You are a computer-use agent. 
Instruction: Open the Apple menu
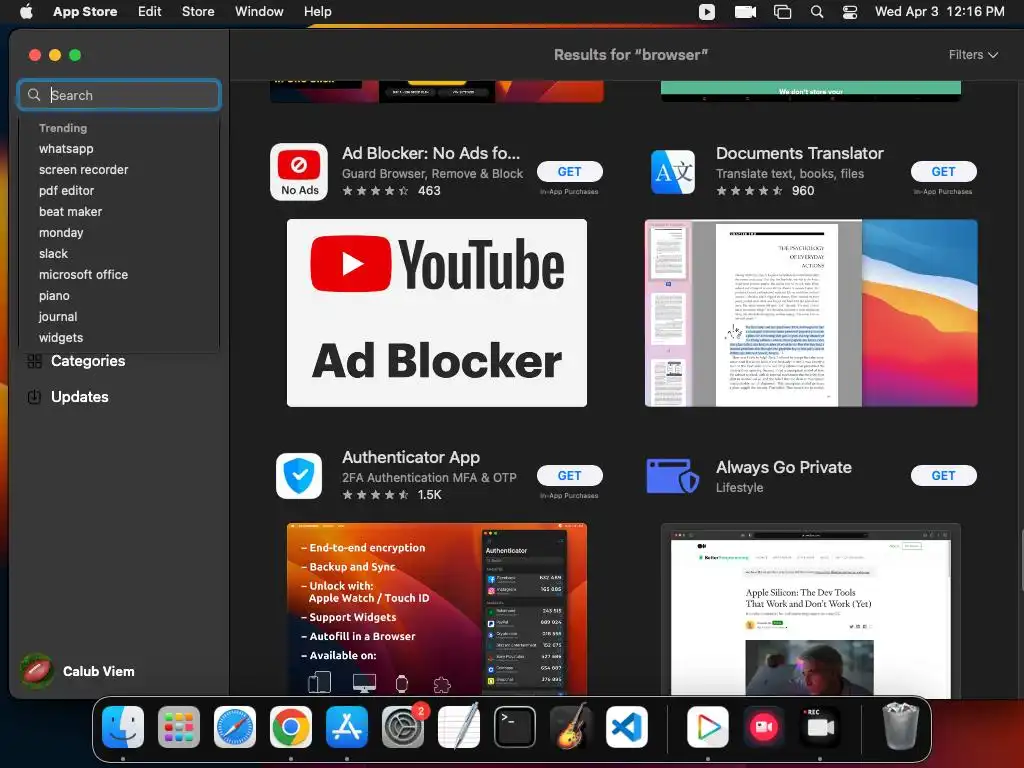[x=26, y=11]
